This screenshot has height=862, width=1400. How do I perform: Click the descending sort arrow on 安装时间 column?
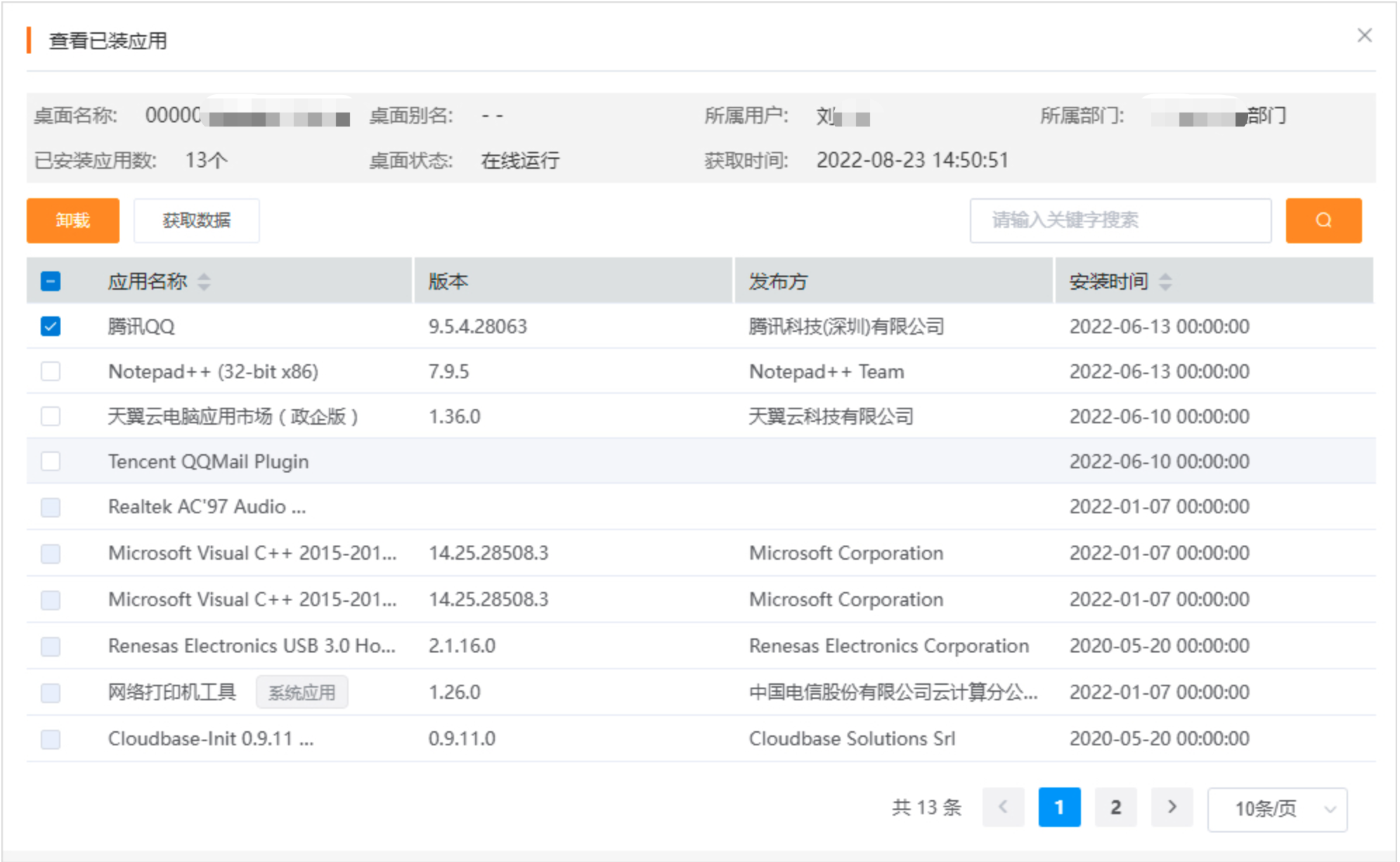[x=1167, y=285]
